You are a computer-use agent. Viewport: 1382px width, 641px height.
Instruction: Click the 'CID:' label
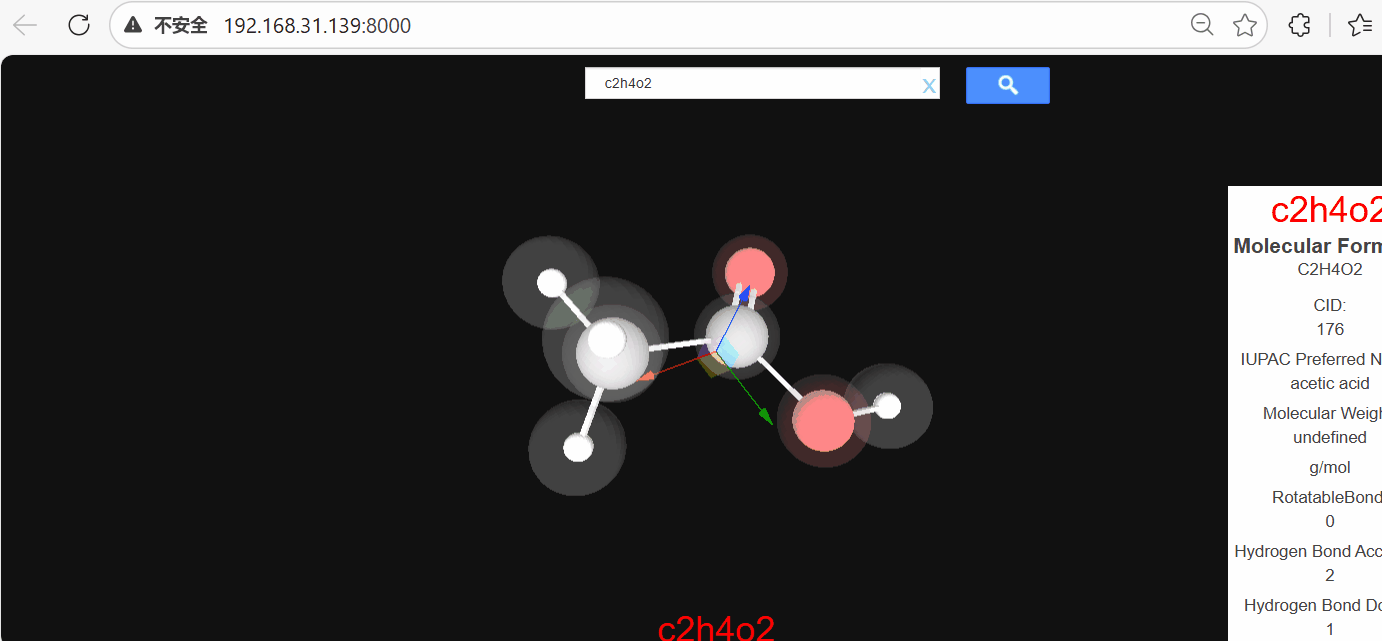pyautogui.click(x=1330, y=305)
